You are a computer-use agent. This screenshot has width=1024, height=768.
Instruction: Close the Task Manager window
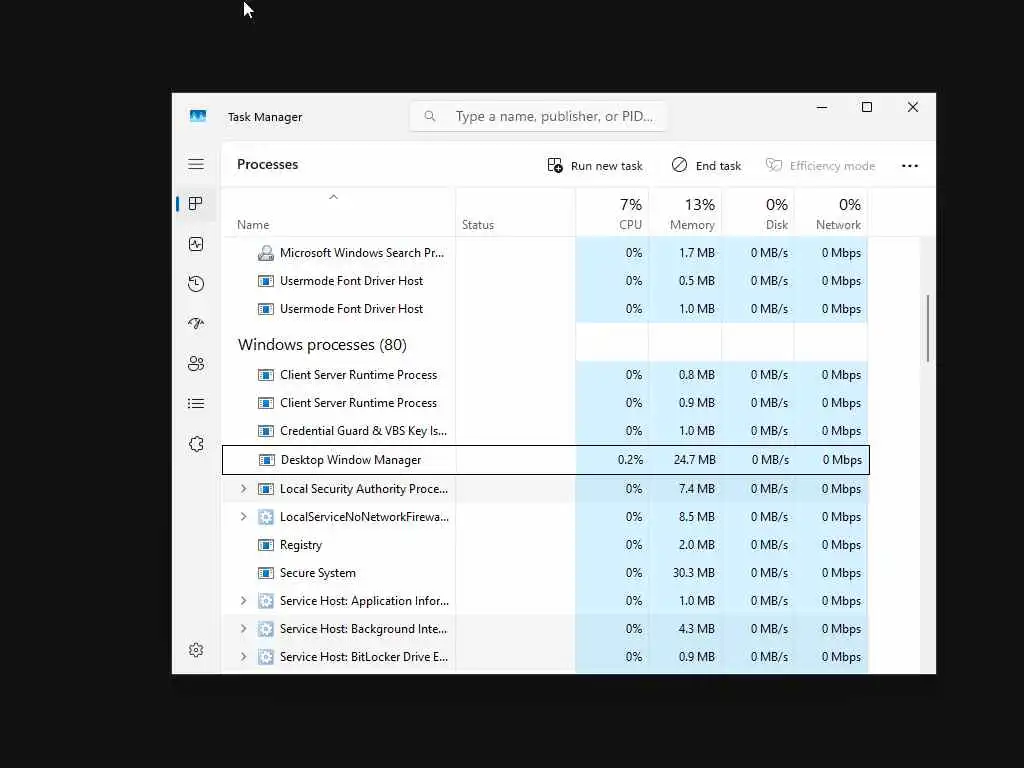pyautogui.click(x=913, y=107)
